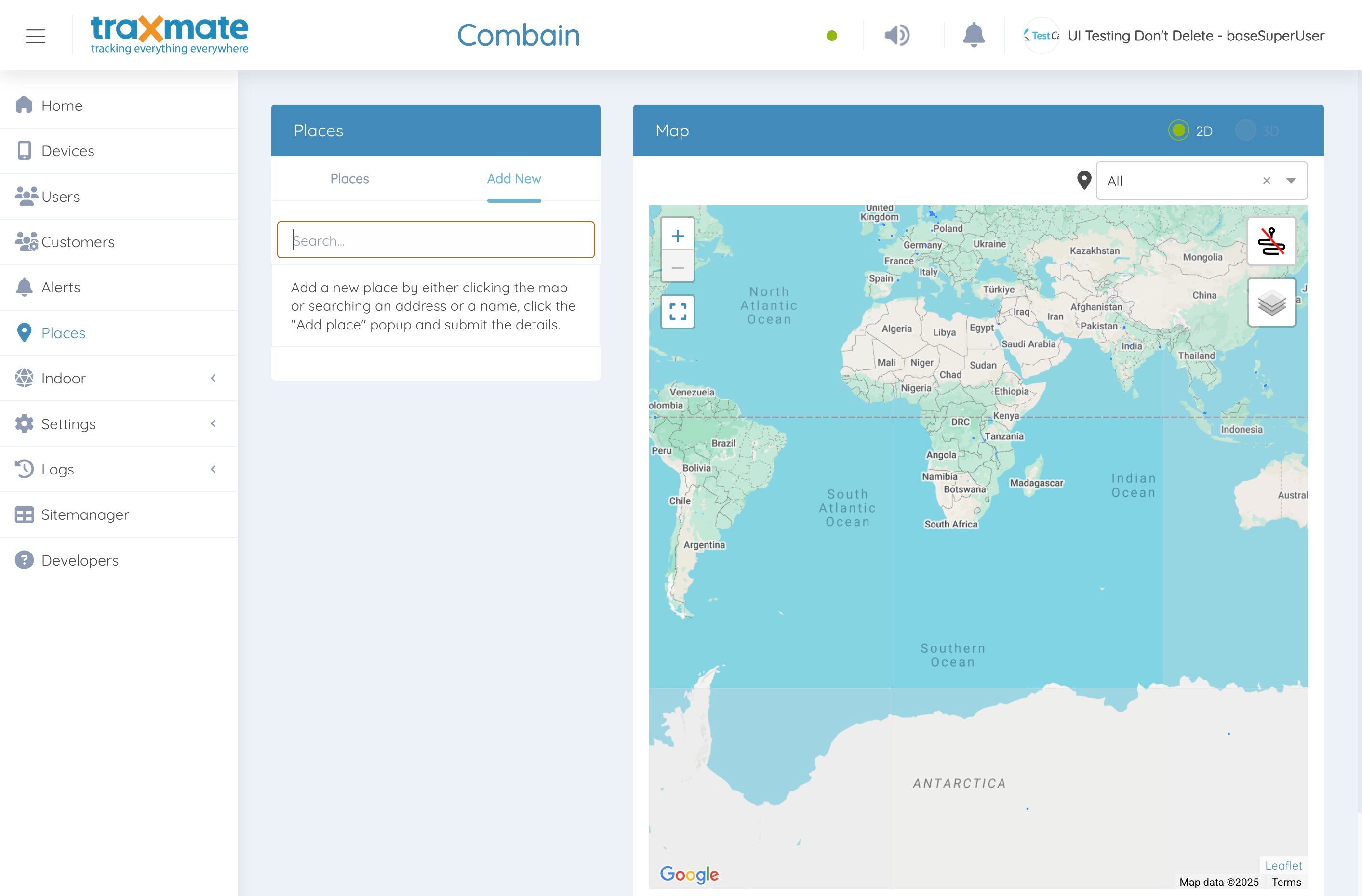1362x896 pixels.
Task: Open Devices in the sidebar
Action: [x=67, y=151]
